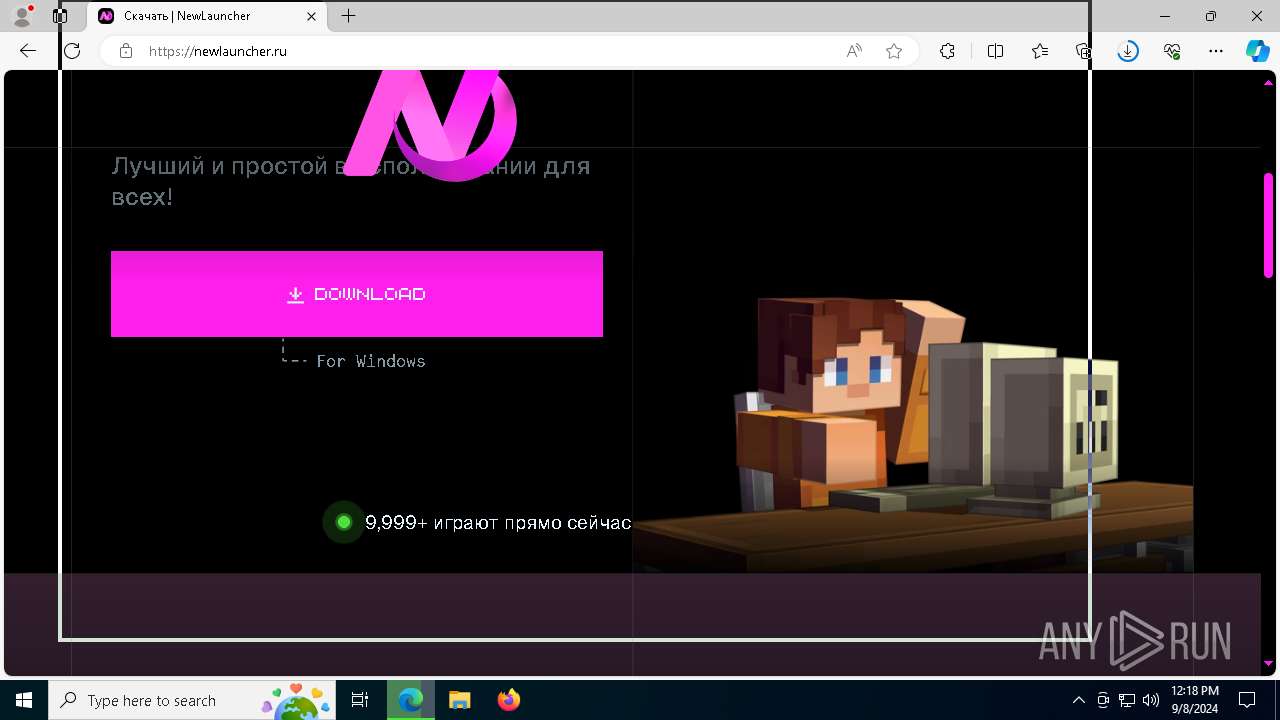Add this page to favorites star

pos(894,51)
